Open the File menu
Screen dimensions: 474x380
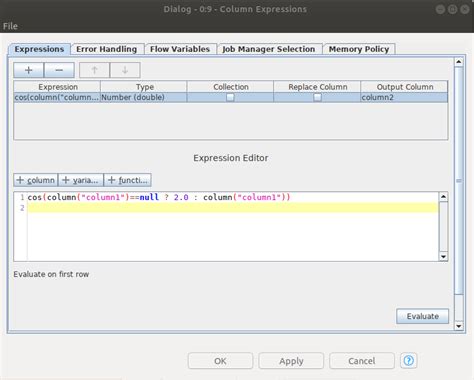pyautogui.click(x=10, y=26)
